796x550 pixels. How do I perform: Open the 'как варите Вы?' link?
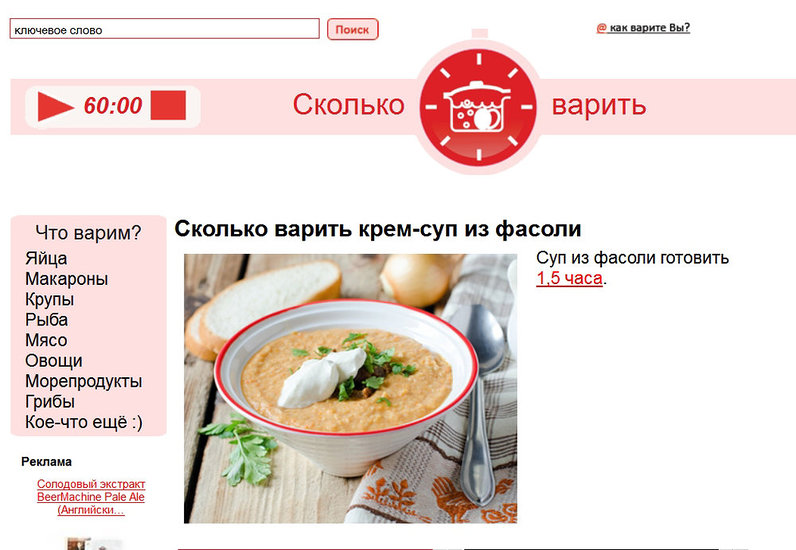pos(643,28)
